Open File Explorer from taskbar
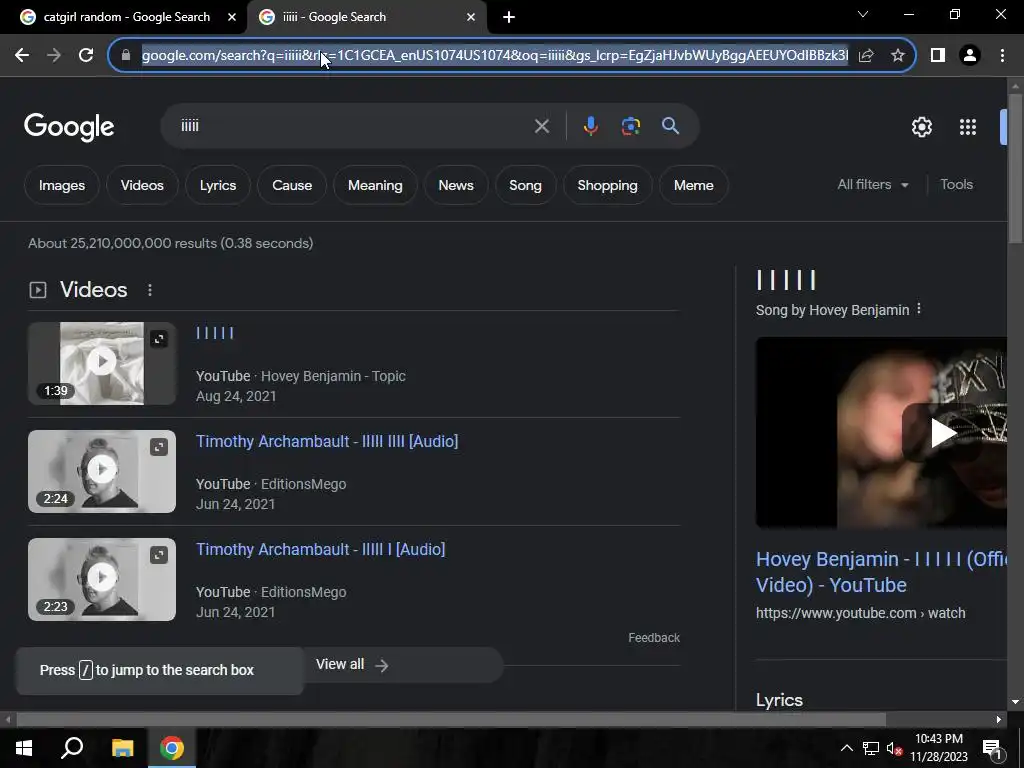1024x768 pixels. tap(122, 748)
